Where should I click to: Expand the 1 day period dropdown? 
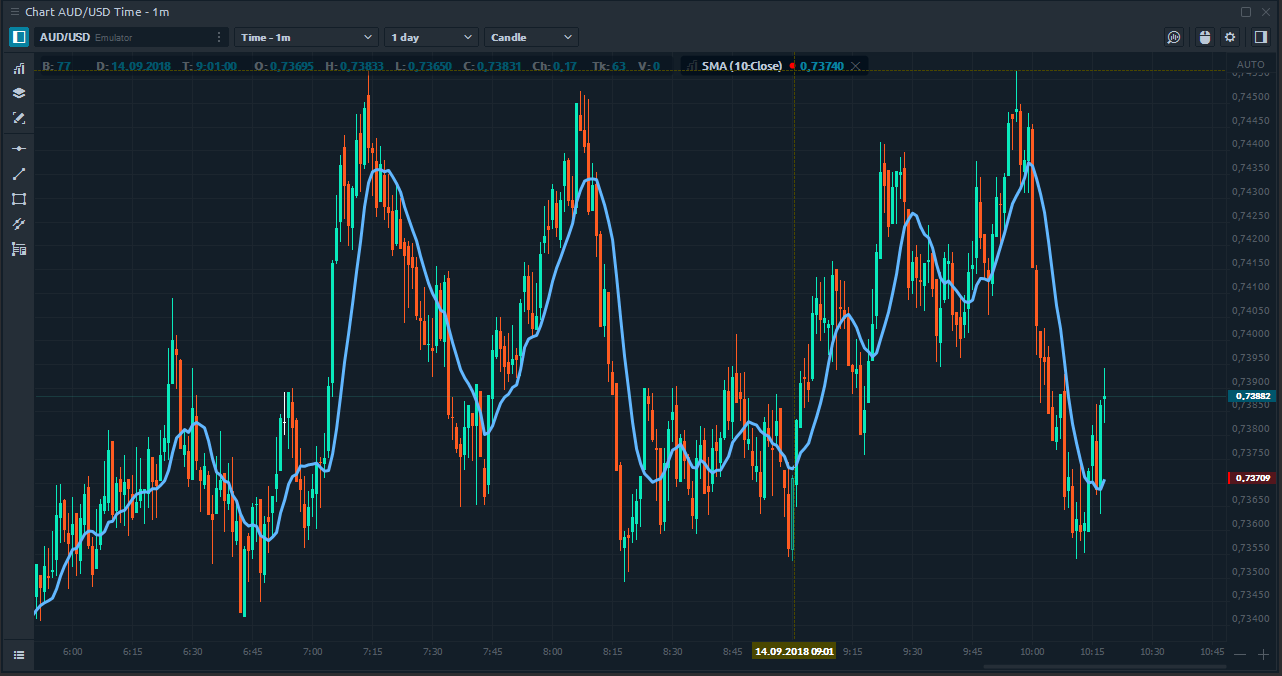tap(431, 37)
